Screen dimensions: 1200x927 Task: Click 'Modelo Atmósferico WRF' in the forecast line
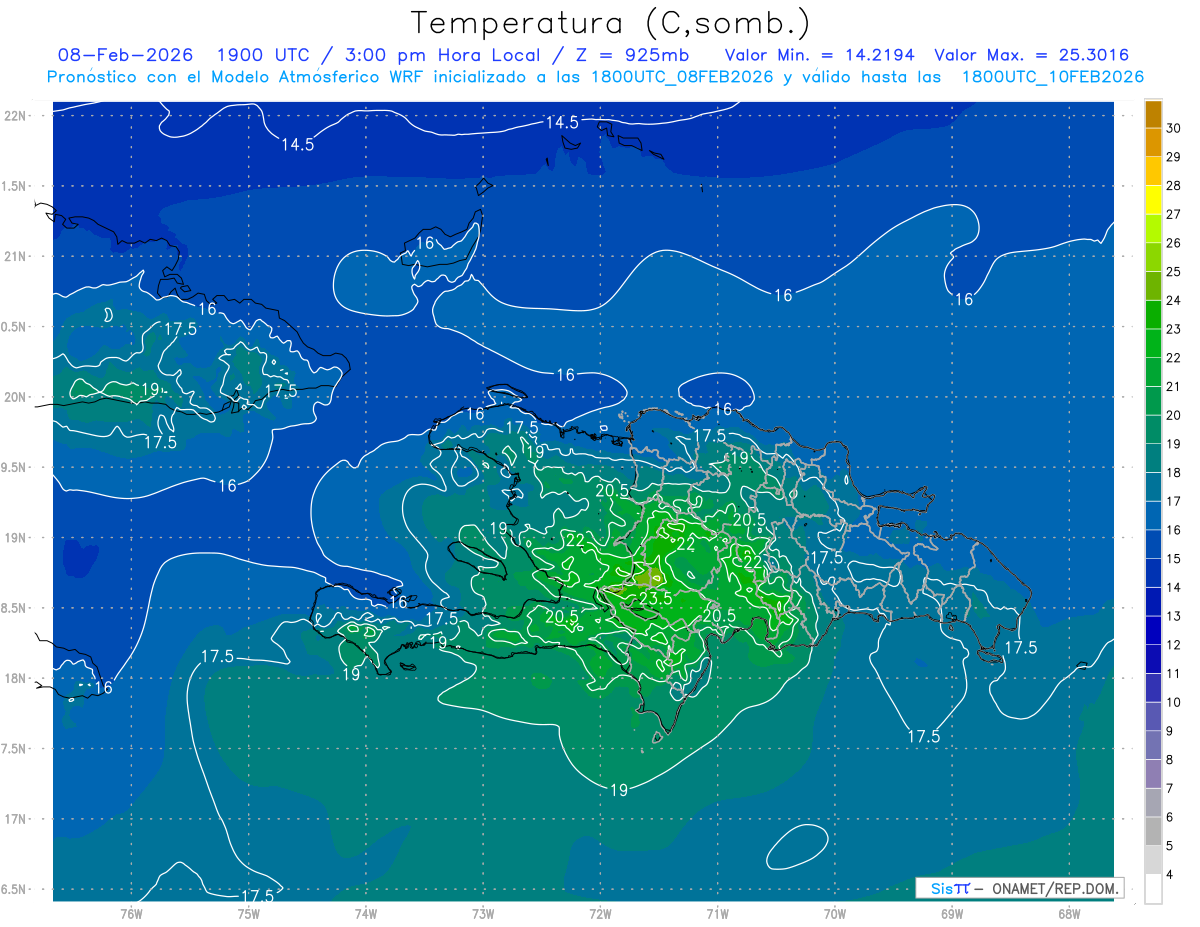[315, 77]
